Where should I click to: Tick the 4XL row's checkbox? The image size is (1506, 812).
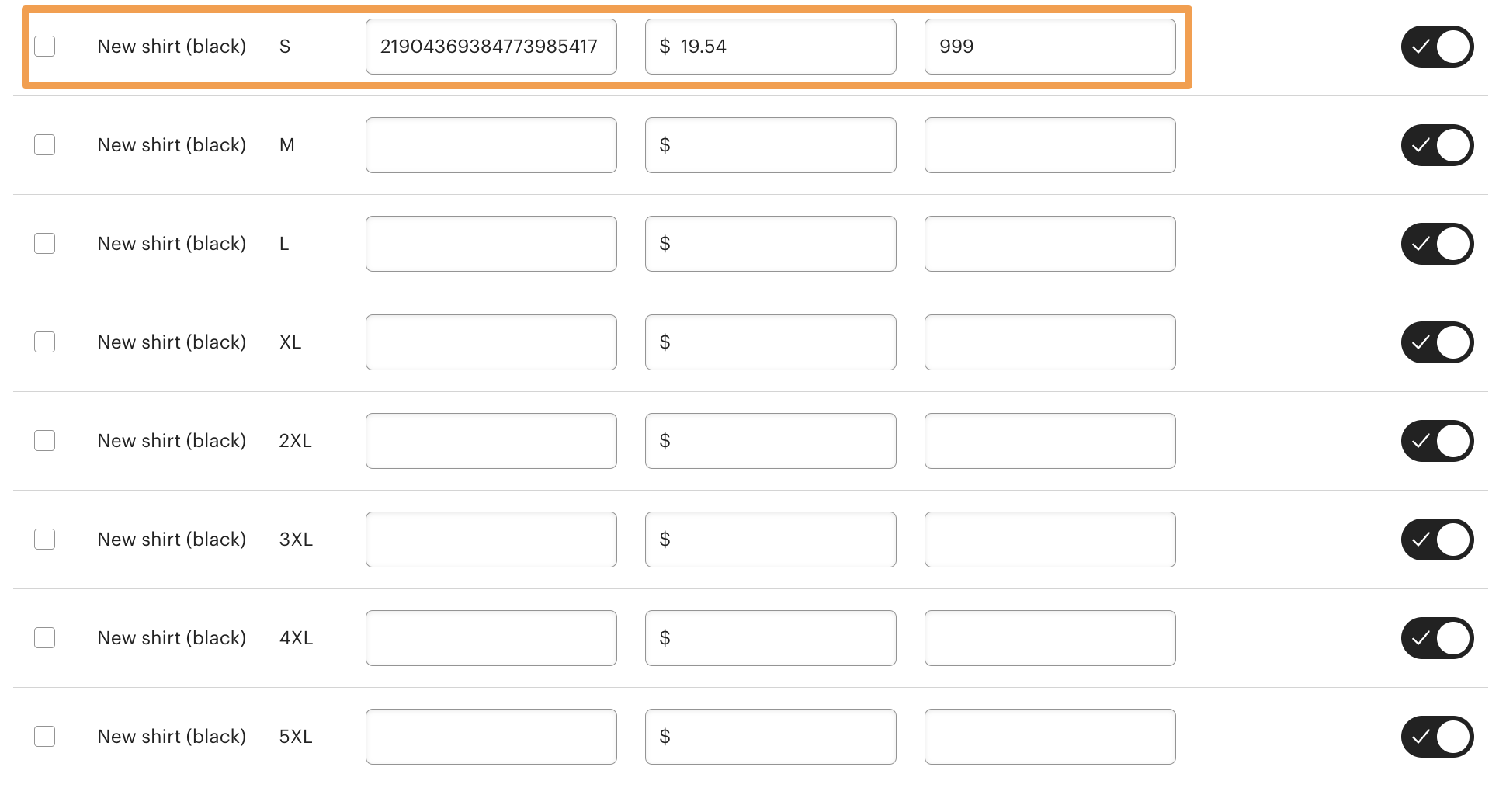pos(45,637)
